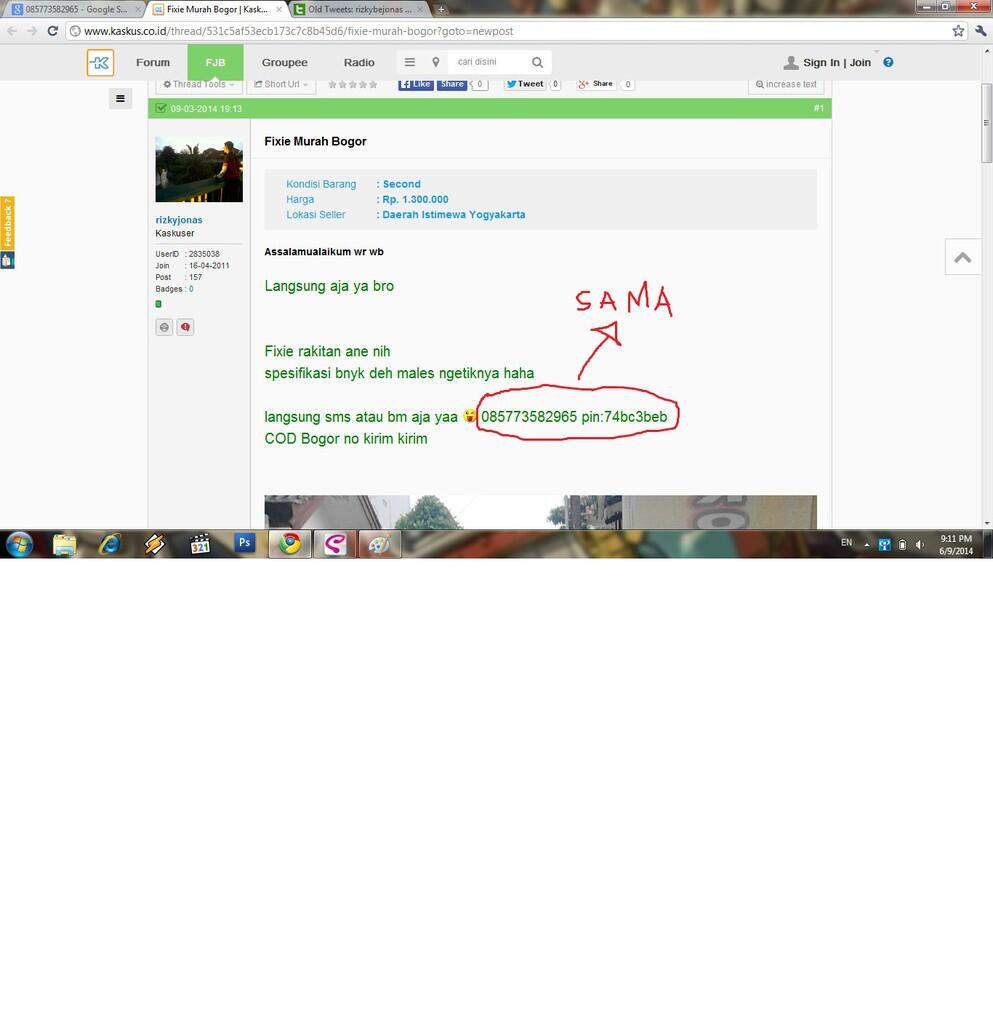
Task: Go to Groupee
Action: (x=285, y=63)
